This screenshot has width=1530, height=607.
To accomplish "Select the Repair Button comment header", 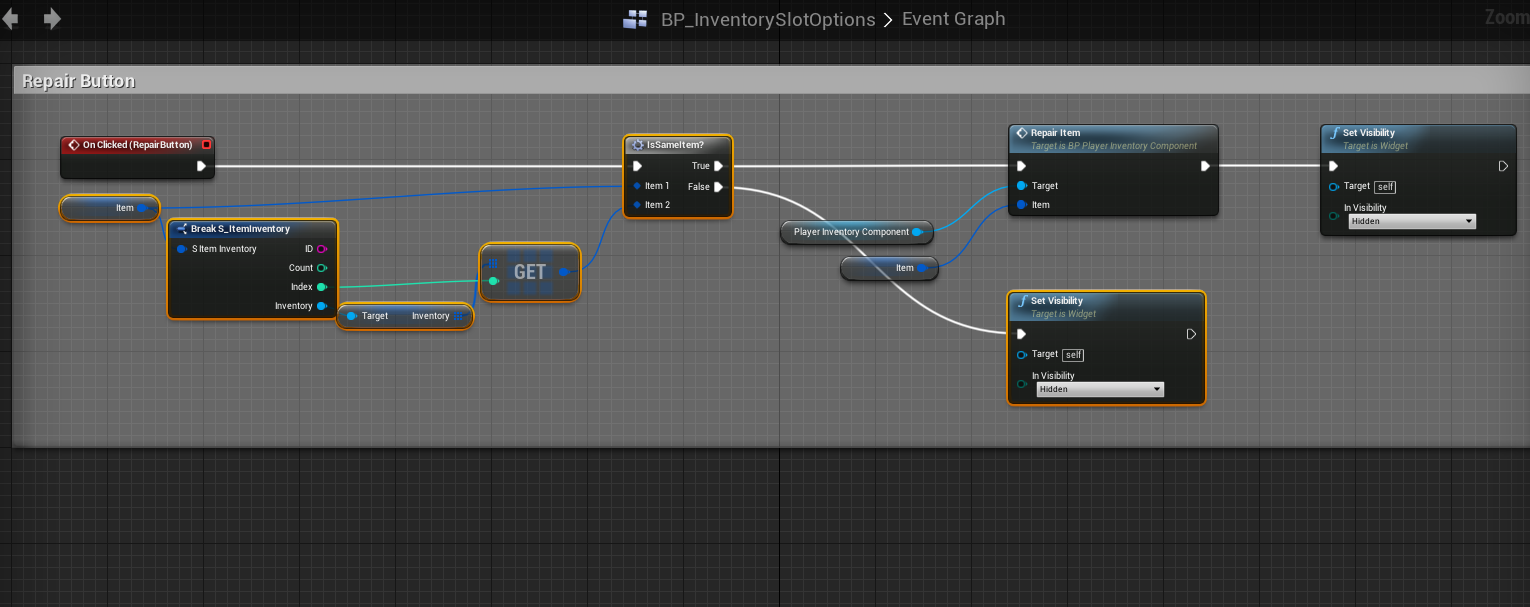I will coord(79,81).
